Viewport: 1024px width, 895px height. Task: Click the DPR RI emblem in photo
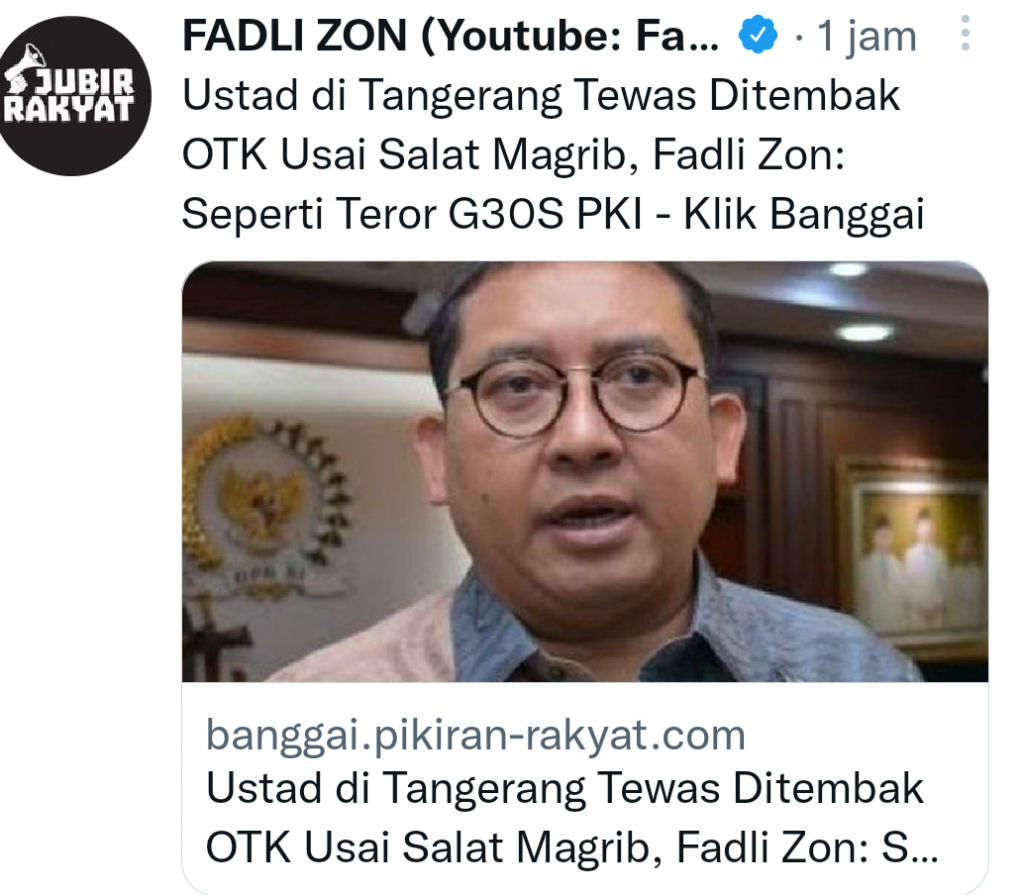pos(264,504)
